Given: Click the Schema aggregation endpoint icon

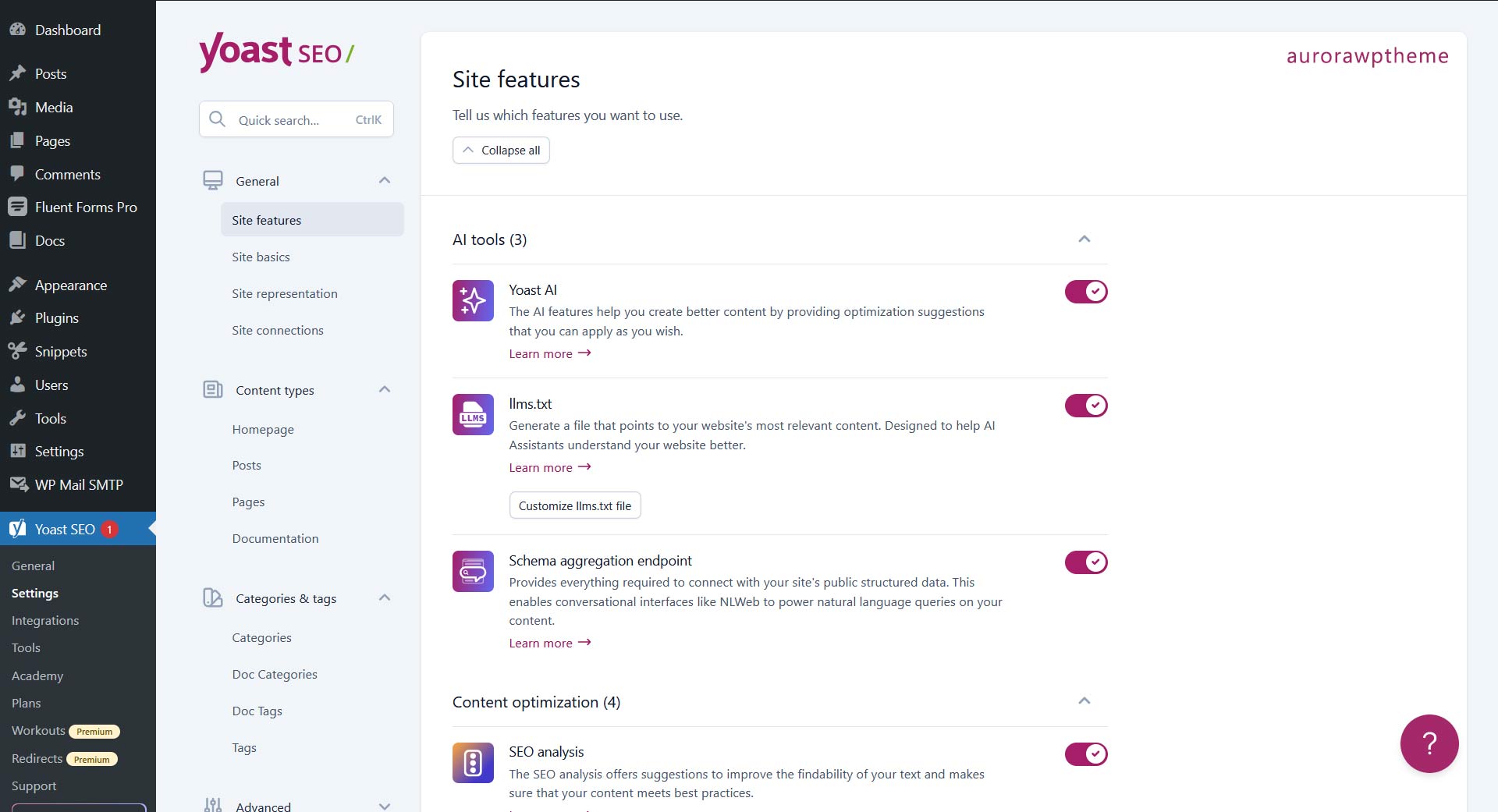Looking at the screenshot, I should 473,571.
